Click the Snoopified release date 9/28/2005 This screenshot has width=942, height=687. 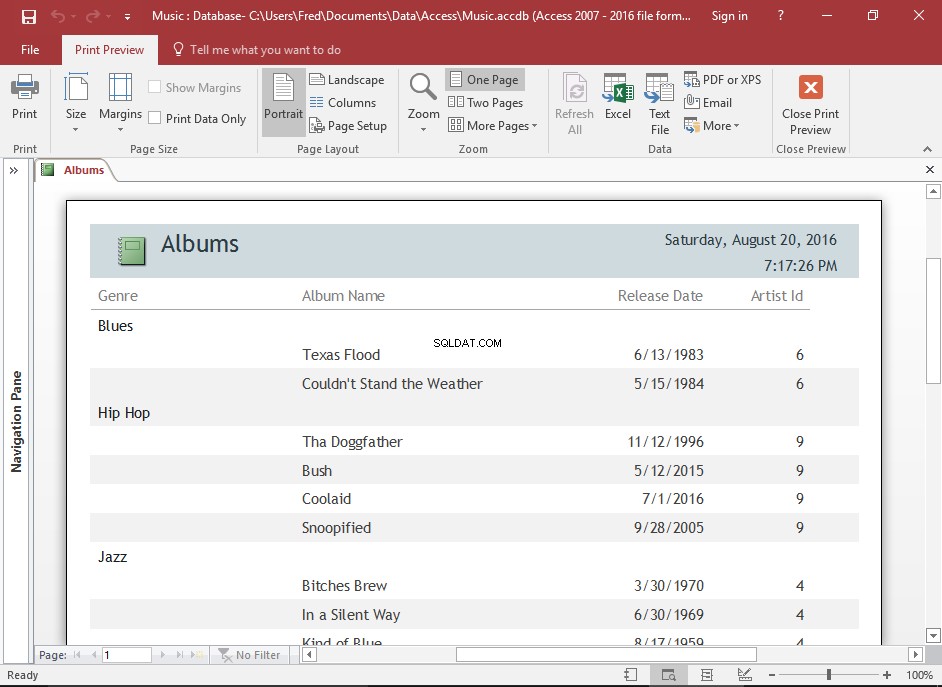669,527
